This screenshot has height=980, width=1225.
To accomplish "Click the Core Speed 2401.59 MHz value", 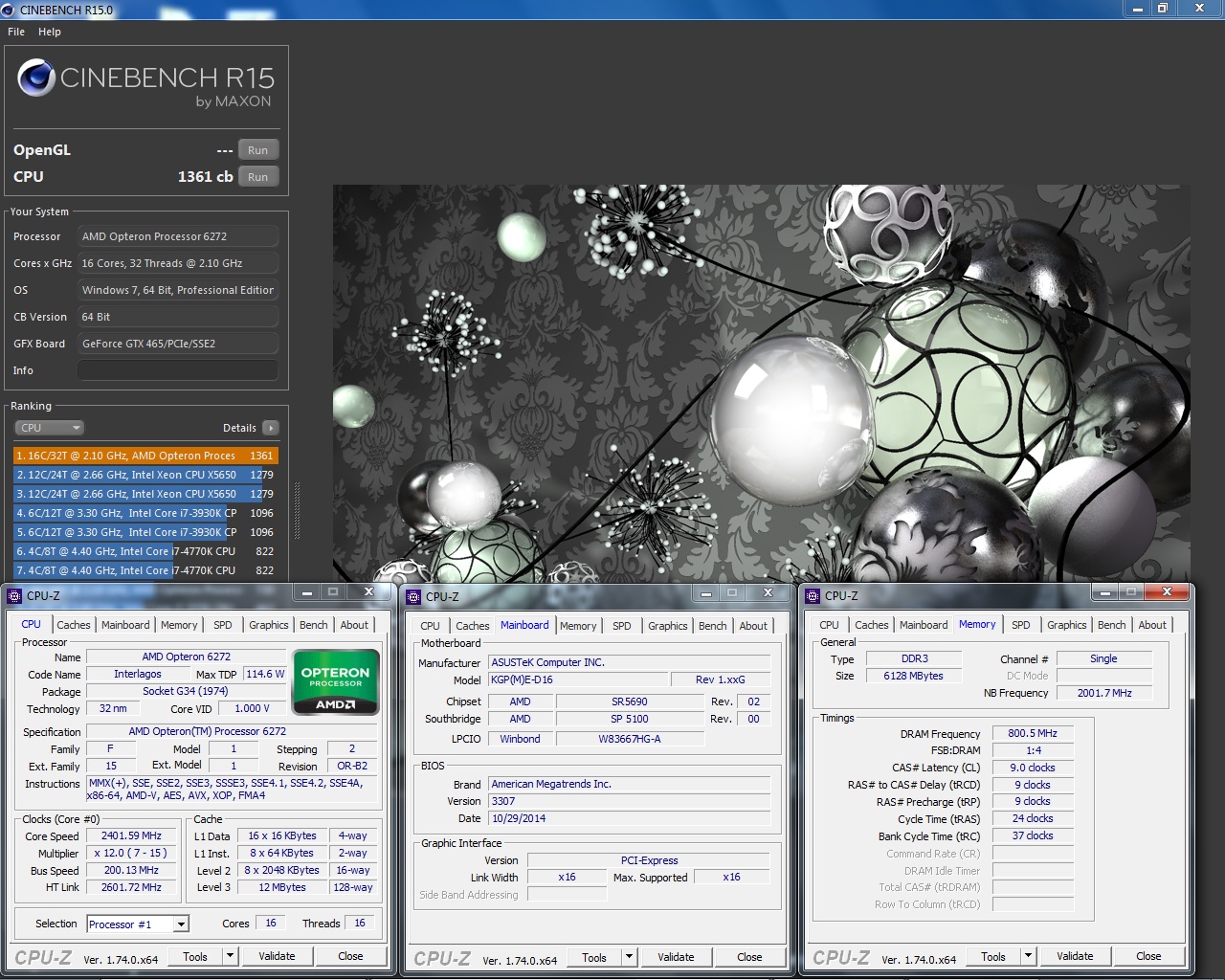I will click(x=132, y=835).
